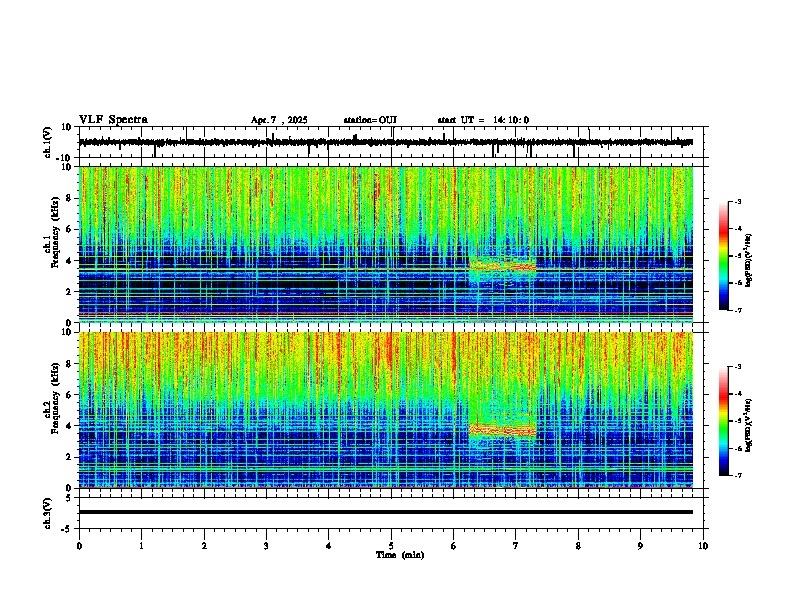The height and width of the screenshot is (612, 792).
Task: Click time-axis tick label "0"
Action: [79, 546]
